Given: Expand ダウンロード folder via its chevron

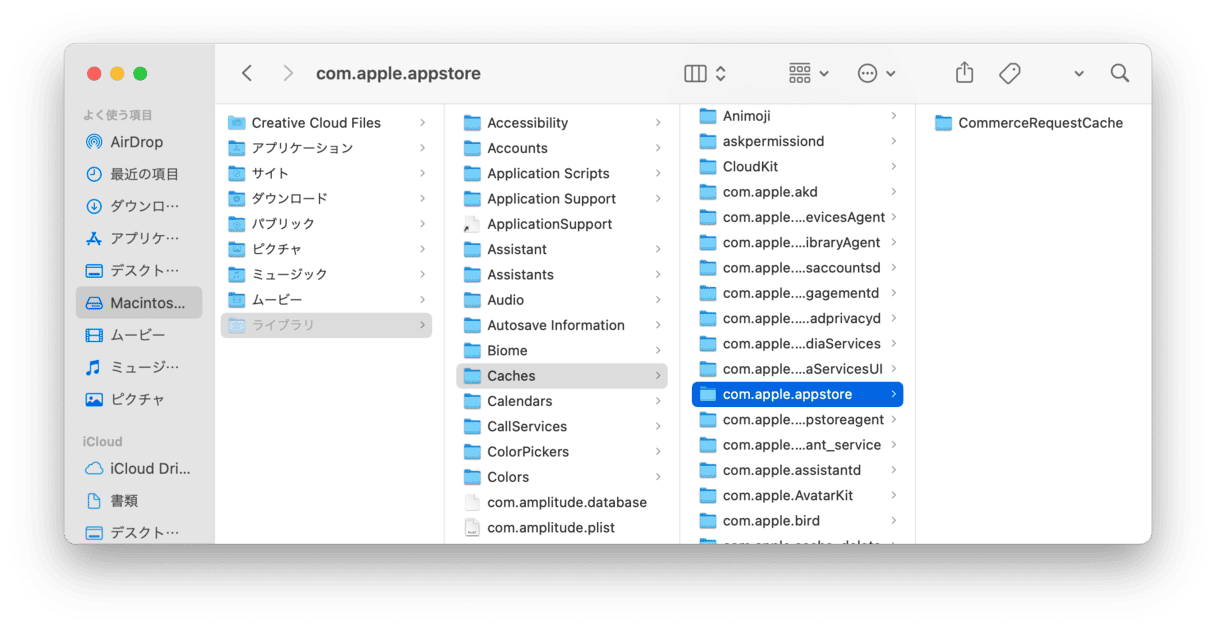Looking at the screenshot, I should click(x=422, y=199).
